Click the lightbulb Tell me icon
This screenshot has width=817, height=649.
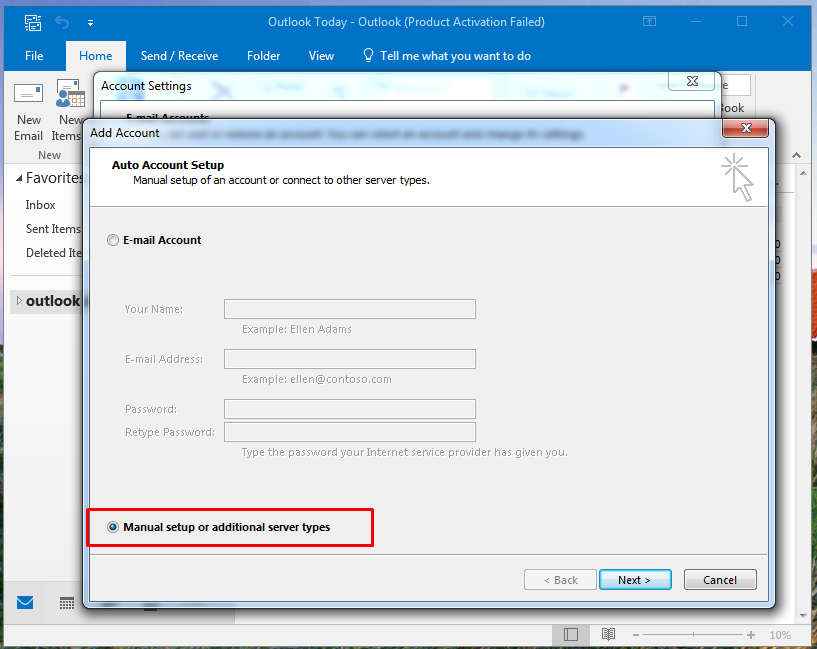[368, 55]
